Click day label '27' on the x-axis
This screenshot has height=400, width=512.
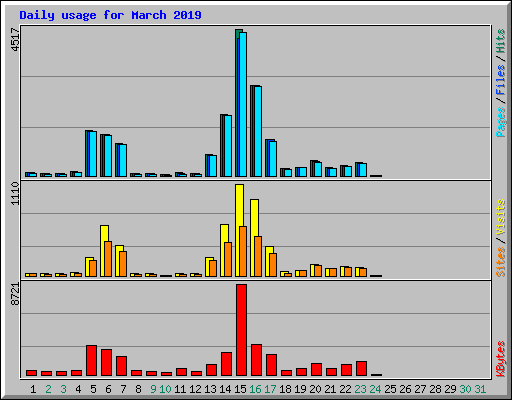point(420,389)
